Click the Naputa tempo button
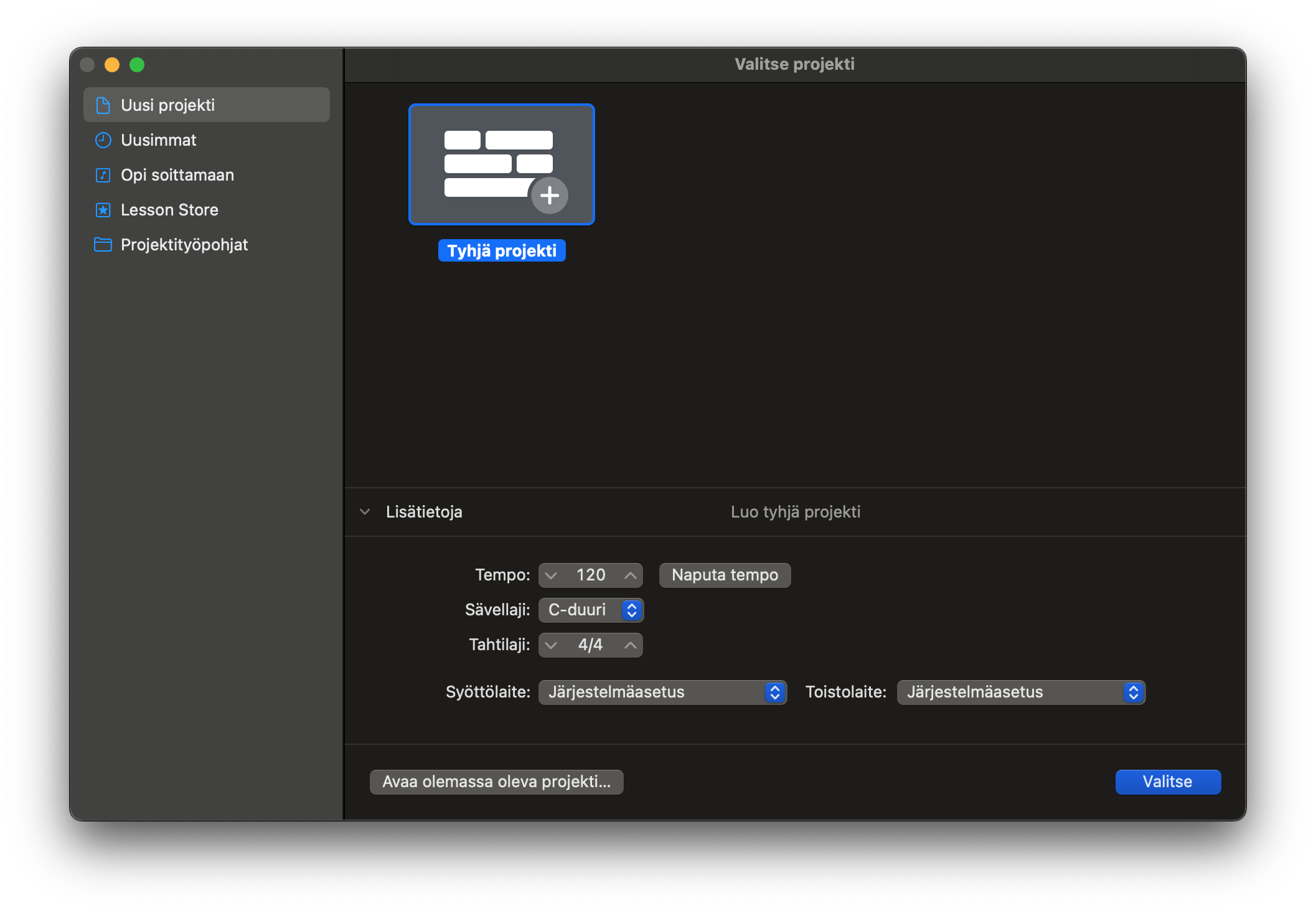The height and width of the screenshot is (913, 1316). [x=725, y=575]
